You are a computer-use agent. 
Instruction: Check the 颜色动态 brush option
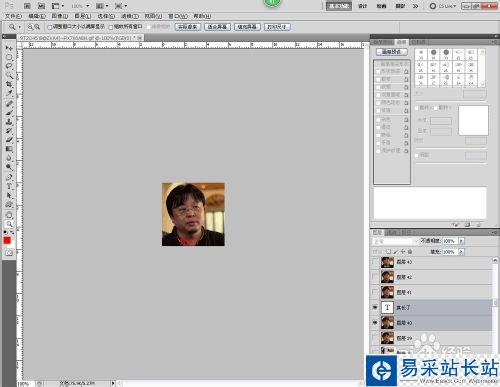[378, 103]
